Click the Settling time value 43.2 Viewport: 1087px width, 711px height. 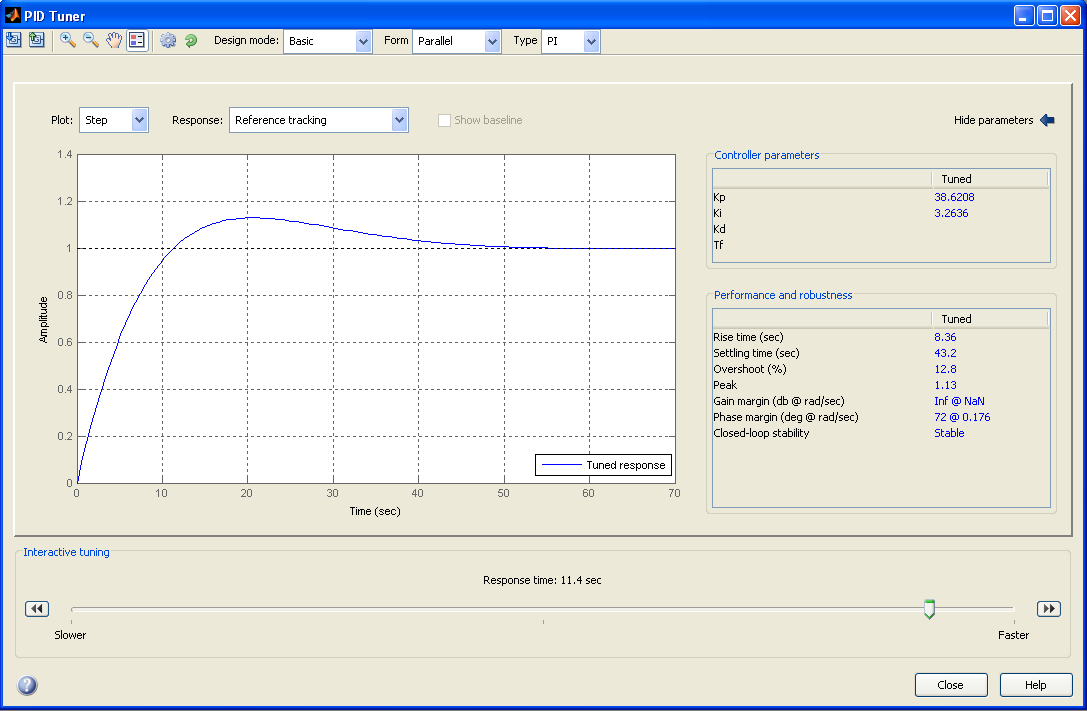pyautogui.click(x=945, y=353)
